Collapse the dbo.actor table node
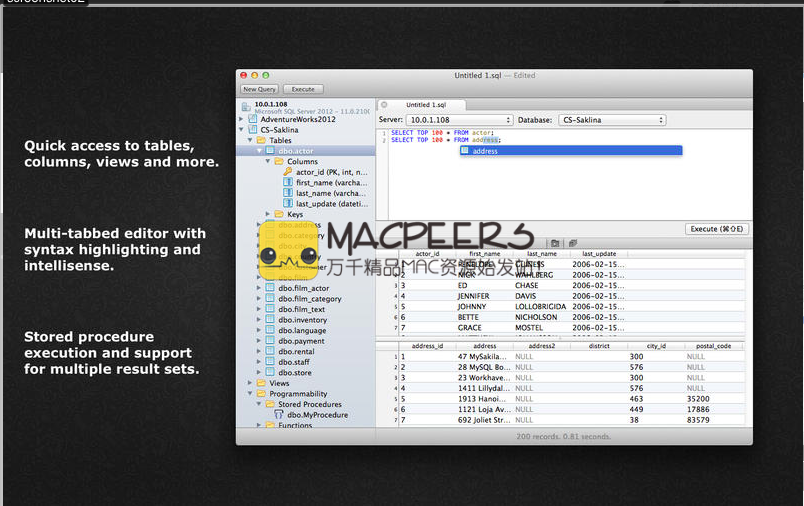The image size is (804, 506). tap(259, 151)
